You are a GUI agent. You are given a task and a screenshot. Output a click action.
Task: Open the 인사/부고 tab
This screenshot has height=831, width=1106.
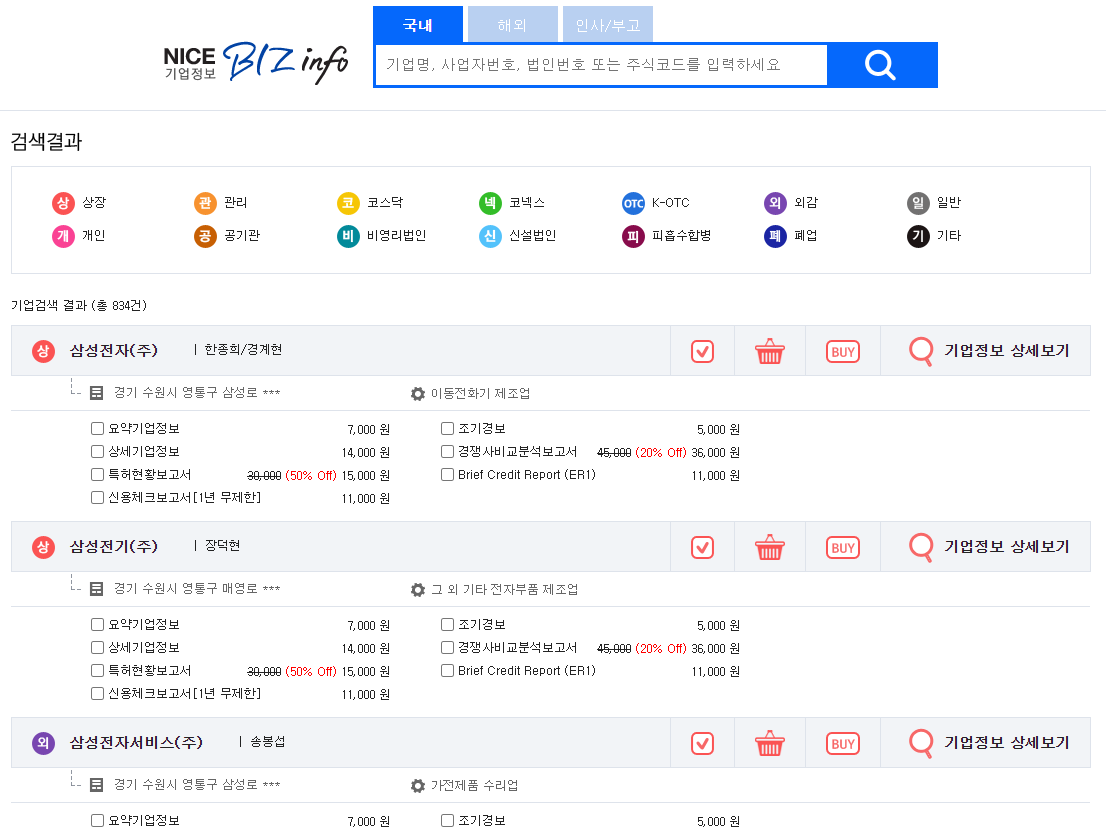pos(607,25)
